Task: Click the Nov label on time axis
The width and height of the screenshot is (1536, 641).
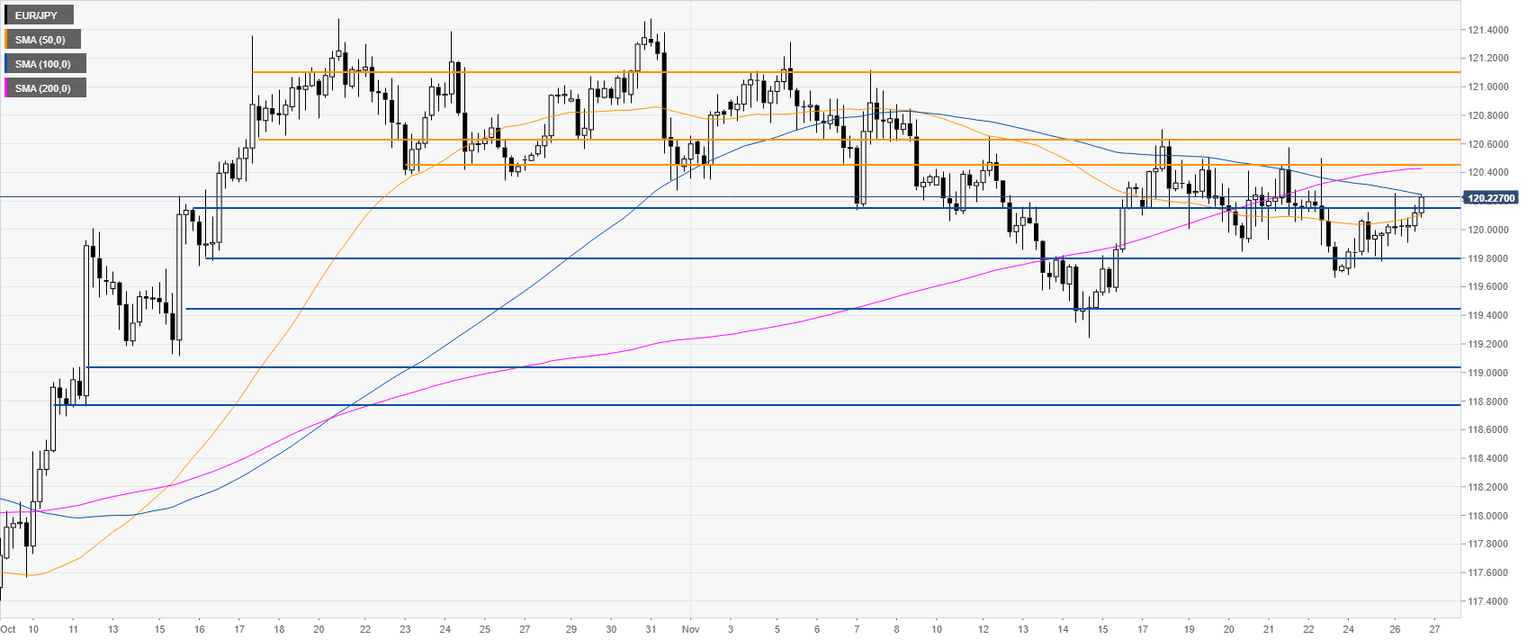Action: pyautogui.click(x=691, y=631)
